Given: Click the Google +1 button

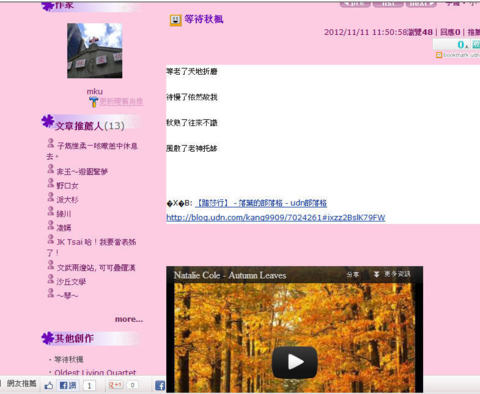Looking at the screenshot, I should [115, 385].
